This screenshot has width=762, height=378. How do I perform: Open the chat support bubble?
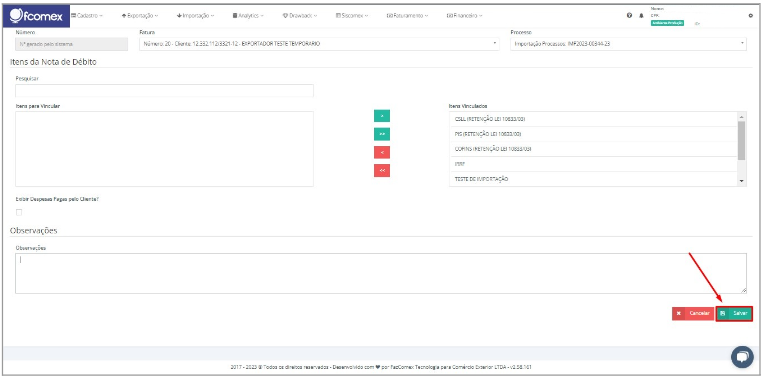pos(742,357)
